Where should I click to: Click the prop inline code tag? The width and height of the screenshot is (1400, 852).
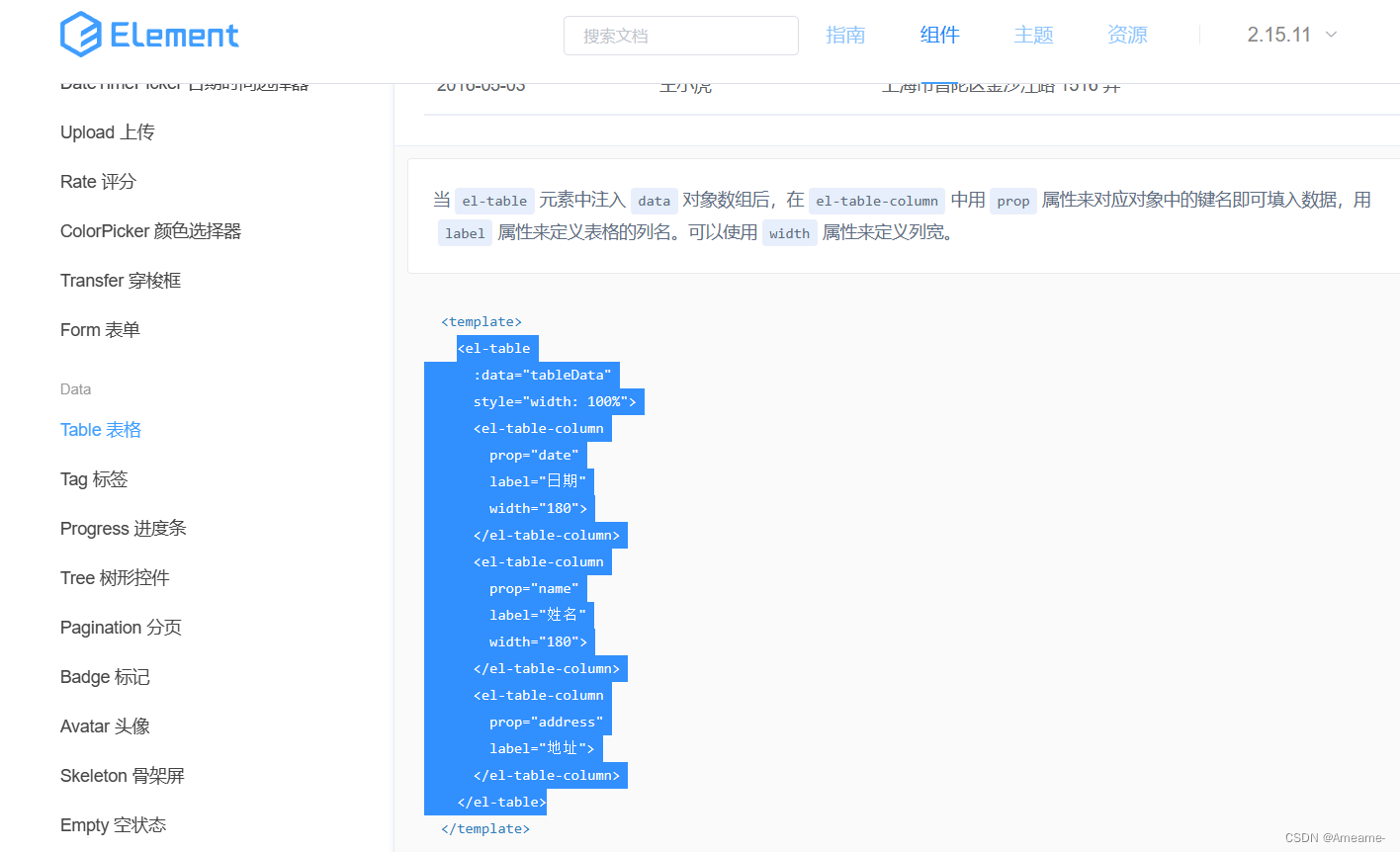1013,201
